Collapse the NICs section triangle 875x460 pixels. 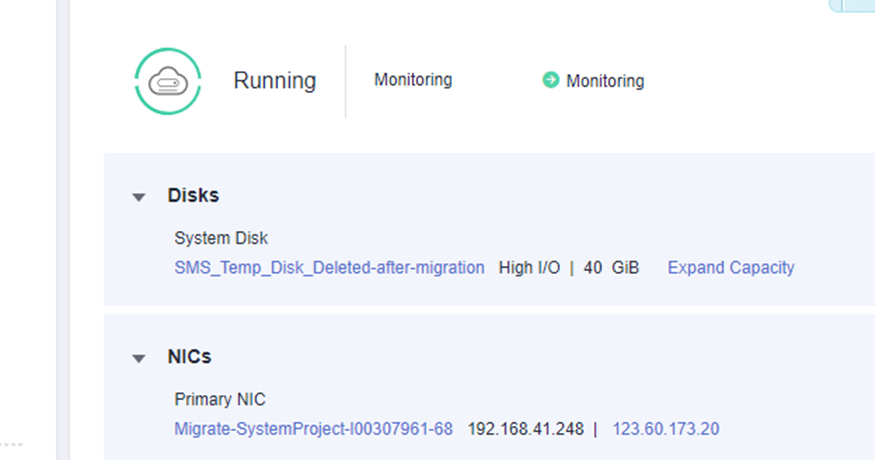[x=139, y=358]
